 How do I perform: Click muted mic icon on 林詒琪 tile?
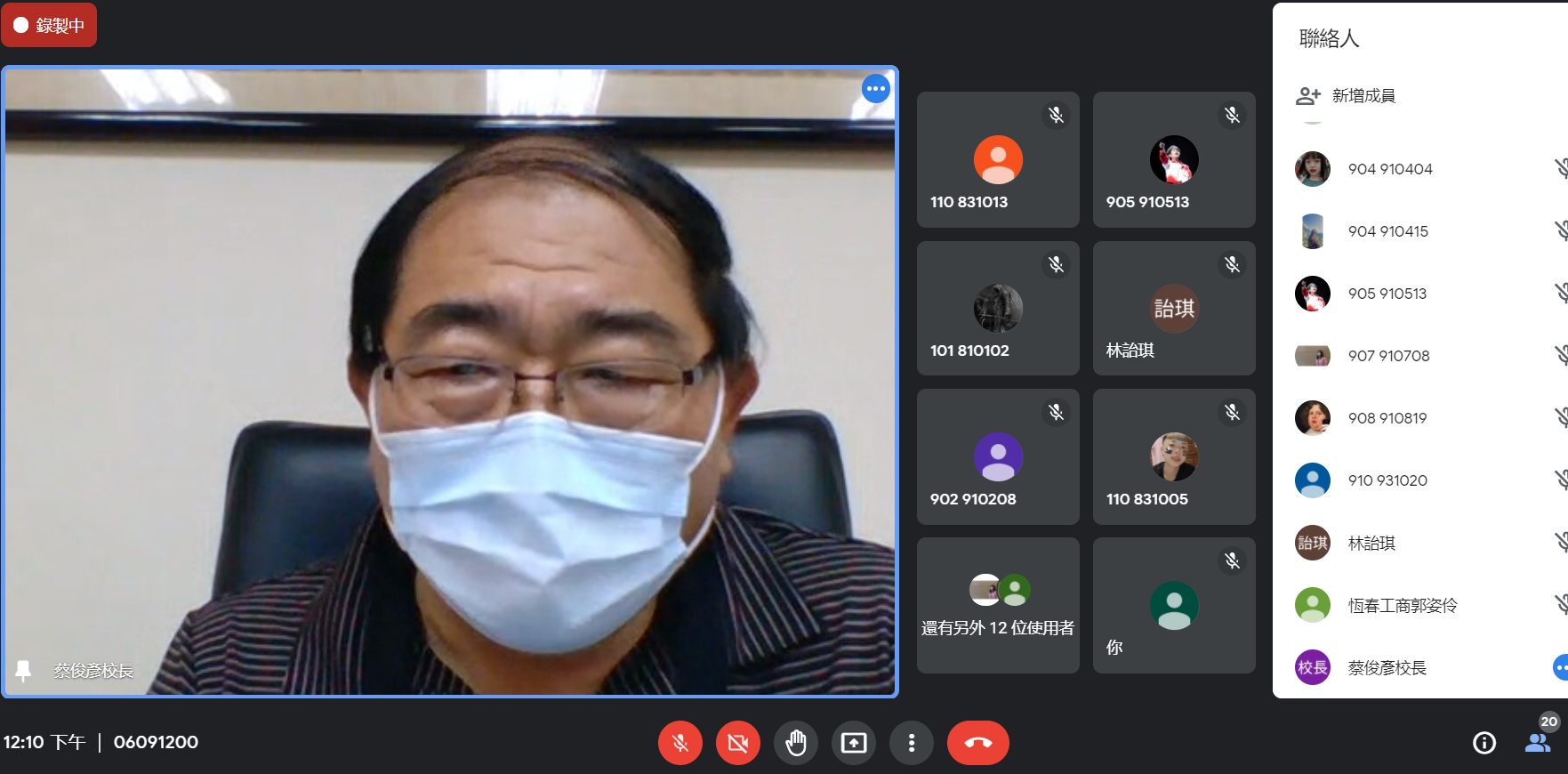(1232, 264)
